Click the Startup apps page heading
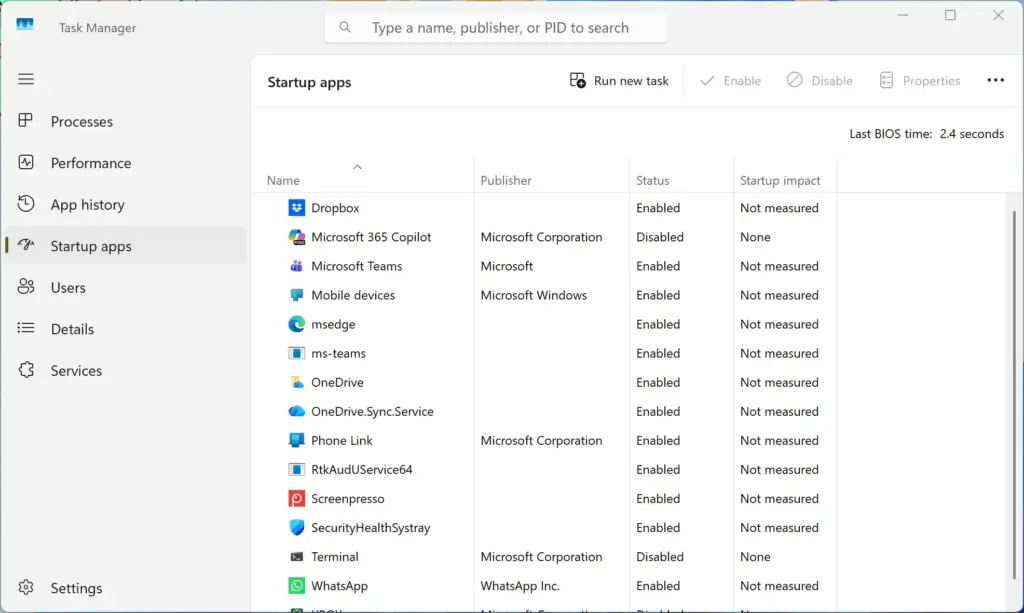Screen dimensions: 1024x613 pos(309,82)
